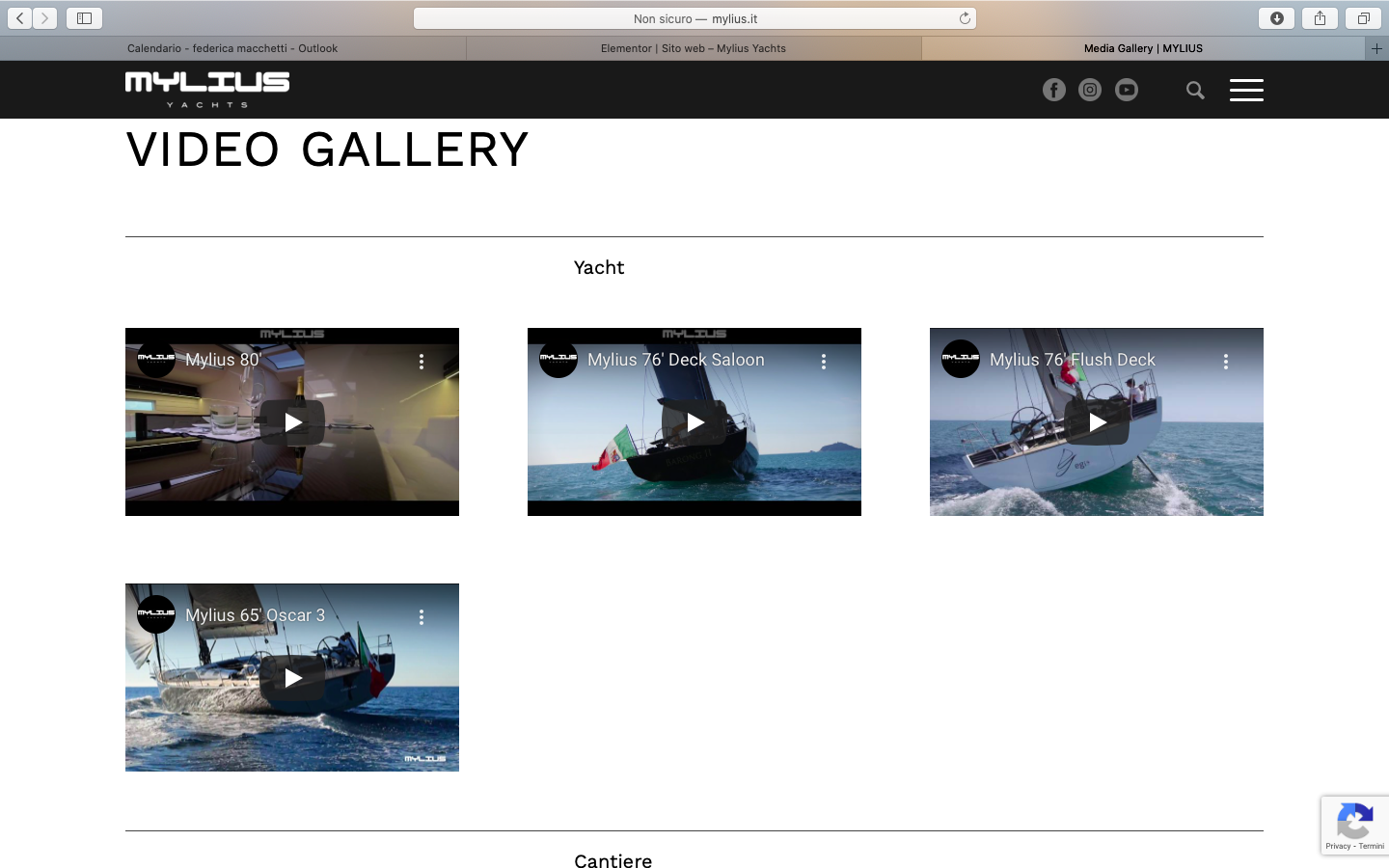Open the Safari share menu
Image resolution: width=1389 pixels, height=868 pixels.
pos(1320,18)
